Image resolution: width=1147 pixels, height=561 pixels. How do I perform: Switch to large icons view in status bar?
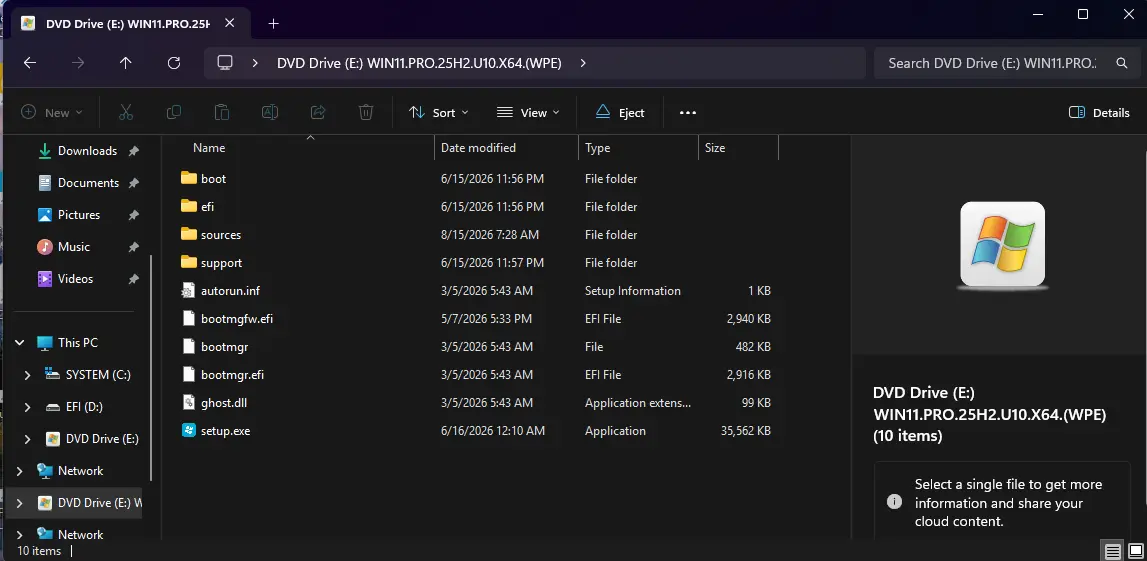coord(1135,551)
